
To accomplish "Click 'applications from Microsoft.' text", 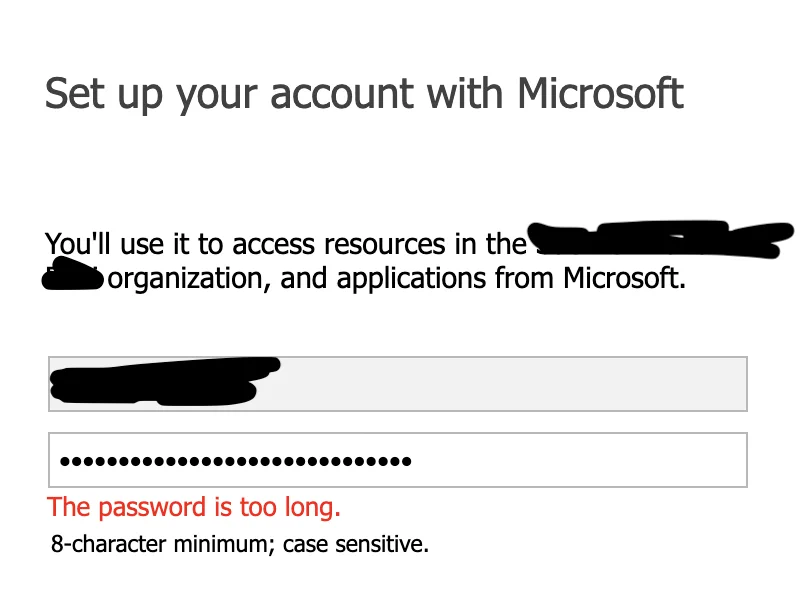I will tap(511, 279).
